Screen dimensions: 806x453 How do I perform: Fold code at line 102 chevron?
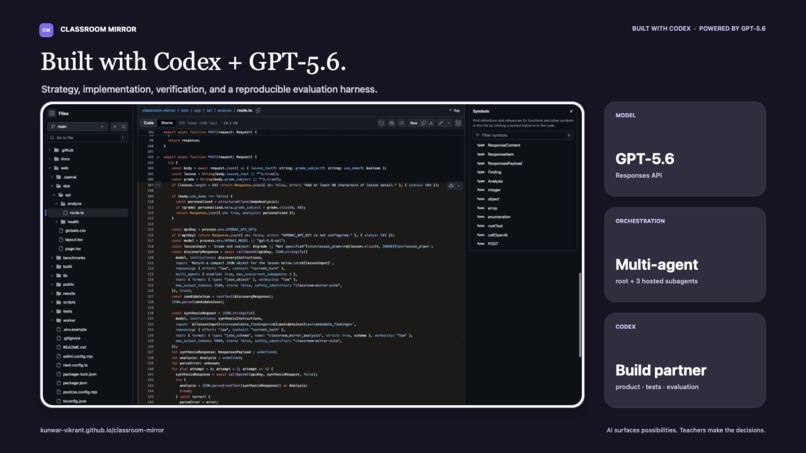click(x=158, y=157)
